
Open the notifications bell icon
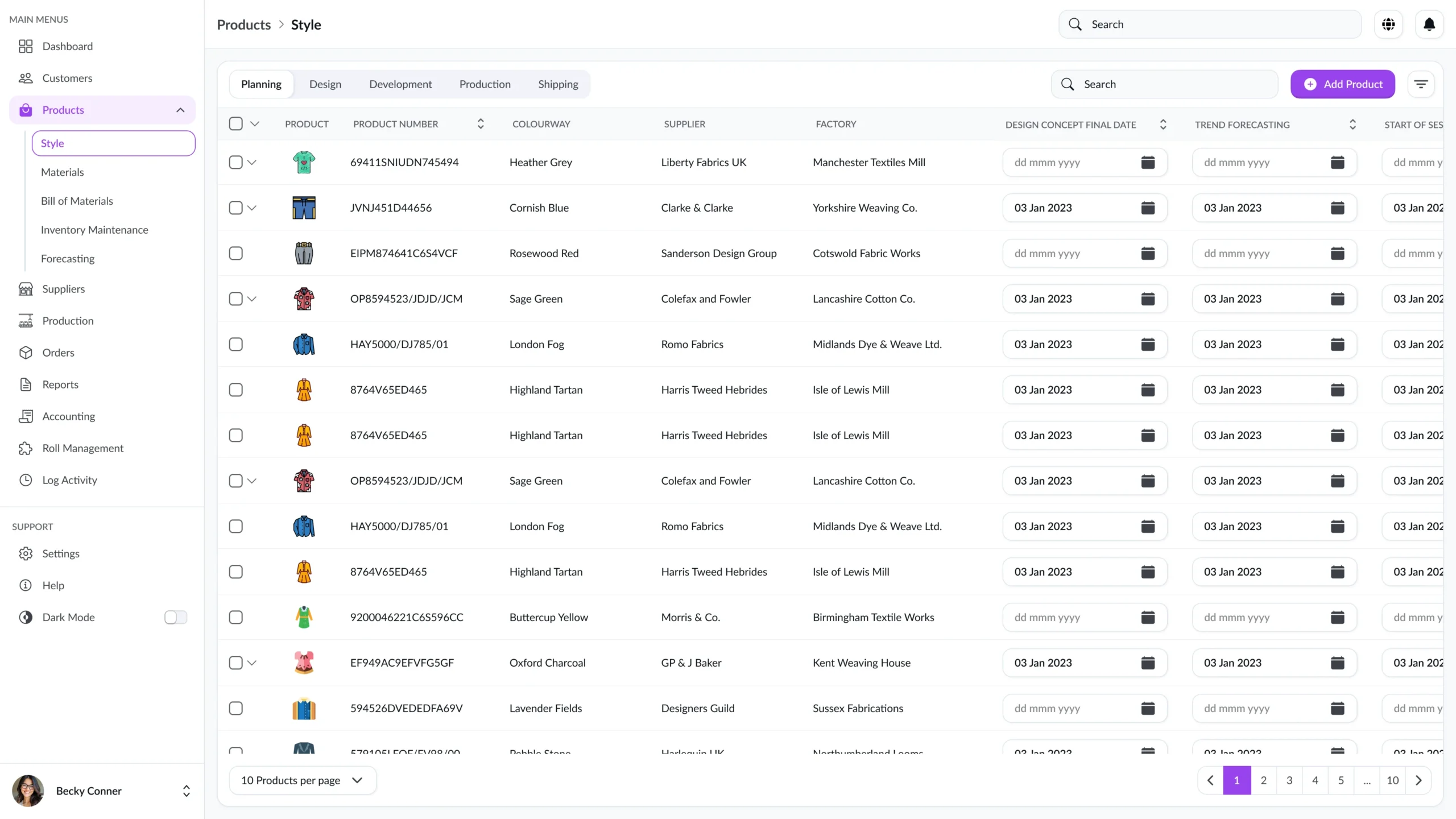tap(1429, 24)
